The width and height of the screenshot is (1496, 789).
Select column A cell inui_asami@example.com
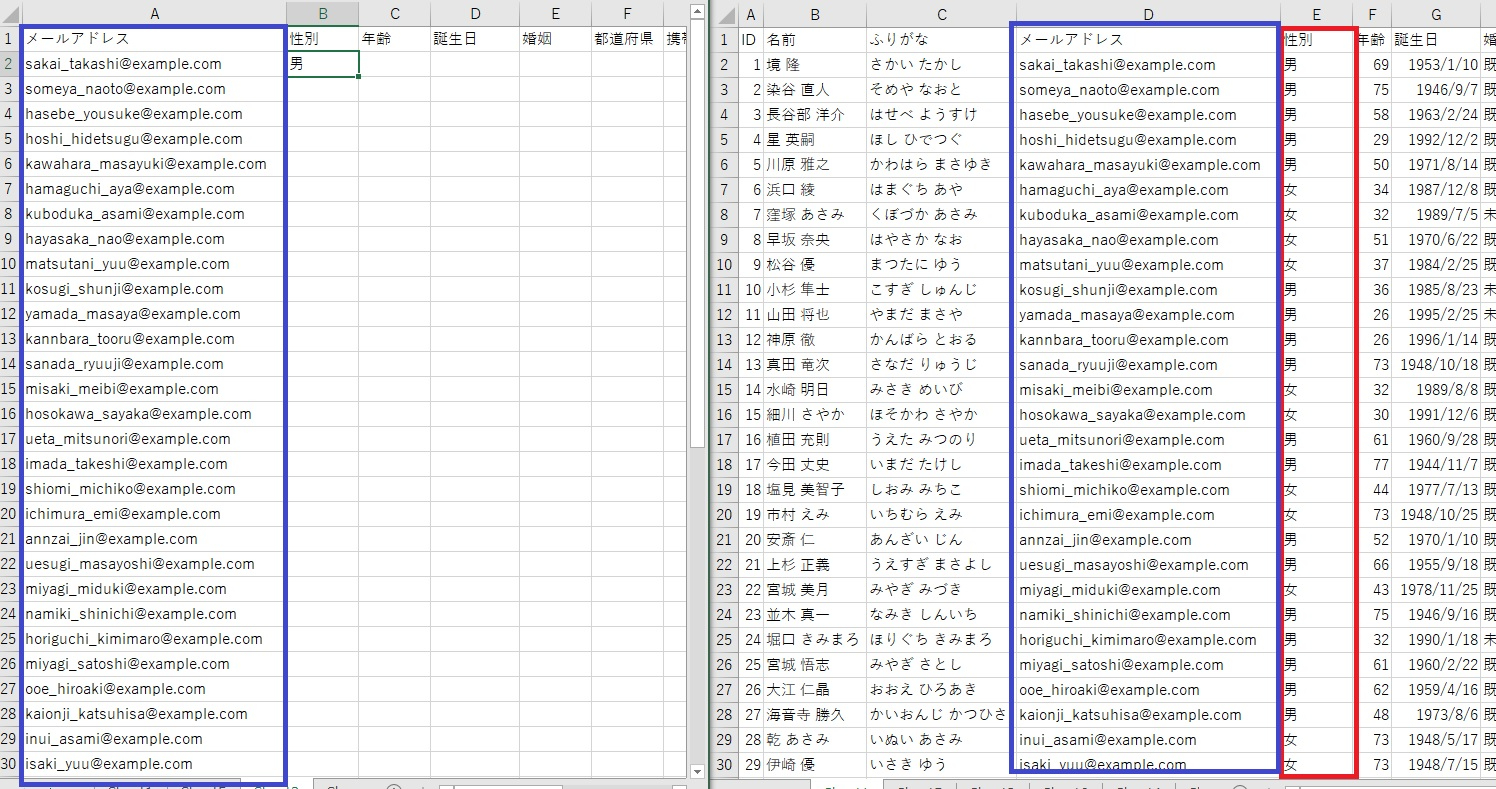tap(154, 739)
